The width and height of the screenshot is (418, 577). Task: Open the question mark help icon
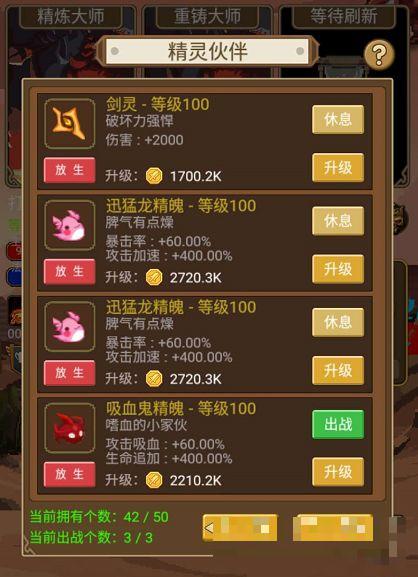pos(379,55)
